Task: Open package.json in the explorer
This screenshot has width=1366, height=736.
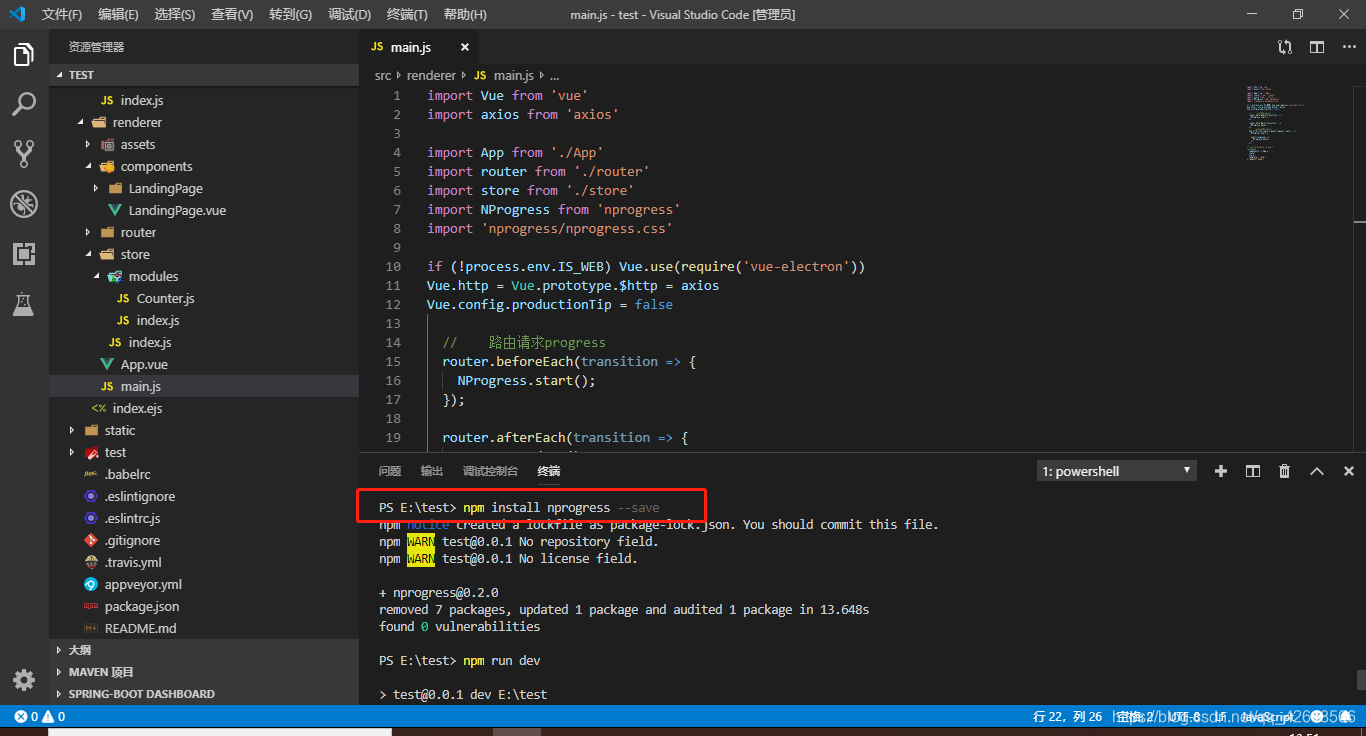Action: click(203, 606)
